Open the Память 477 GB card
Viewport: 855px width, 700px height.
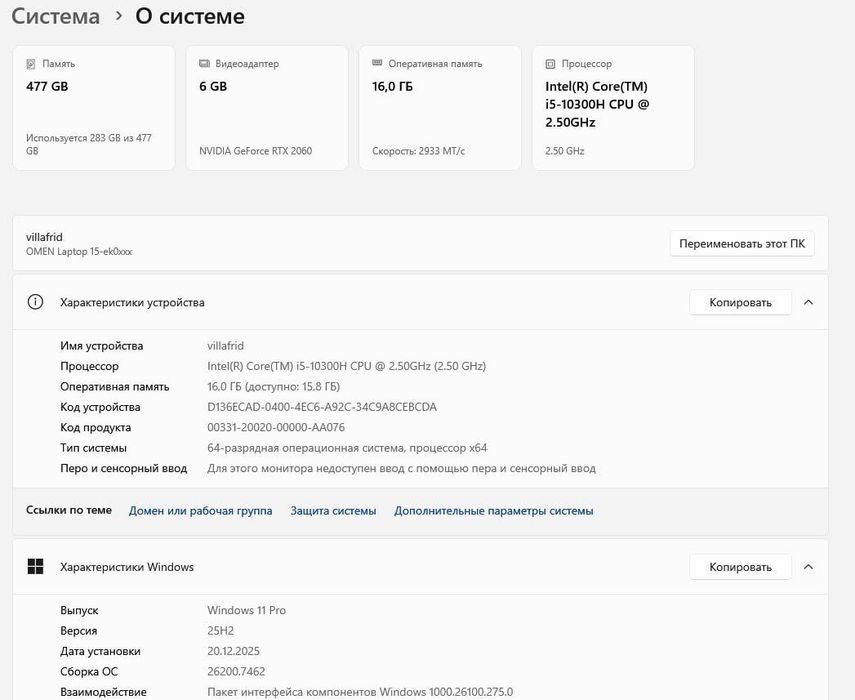(x=94, y=108)
